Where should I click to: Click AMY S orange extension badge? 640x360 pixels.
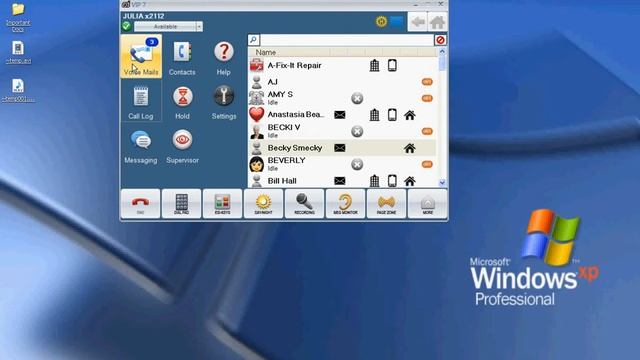point(427,98)
